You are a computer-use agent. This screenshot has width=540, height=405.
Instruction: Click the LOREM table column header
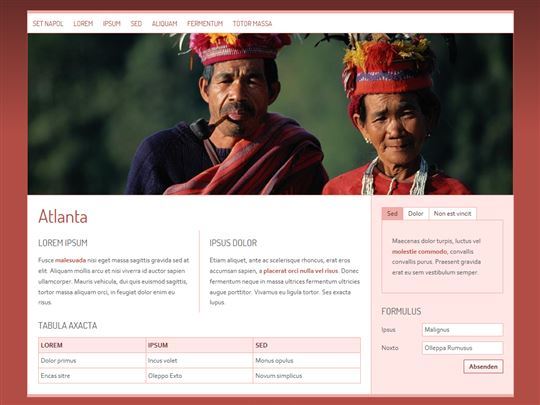(92, 345)
